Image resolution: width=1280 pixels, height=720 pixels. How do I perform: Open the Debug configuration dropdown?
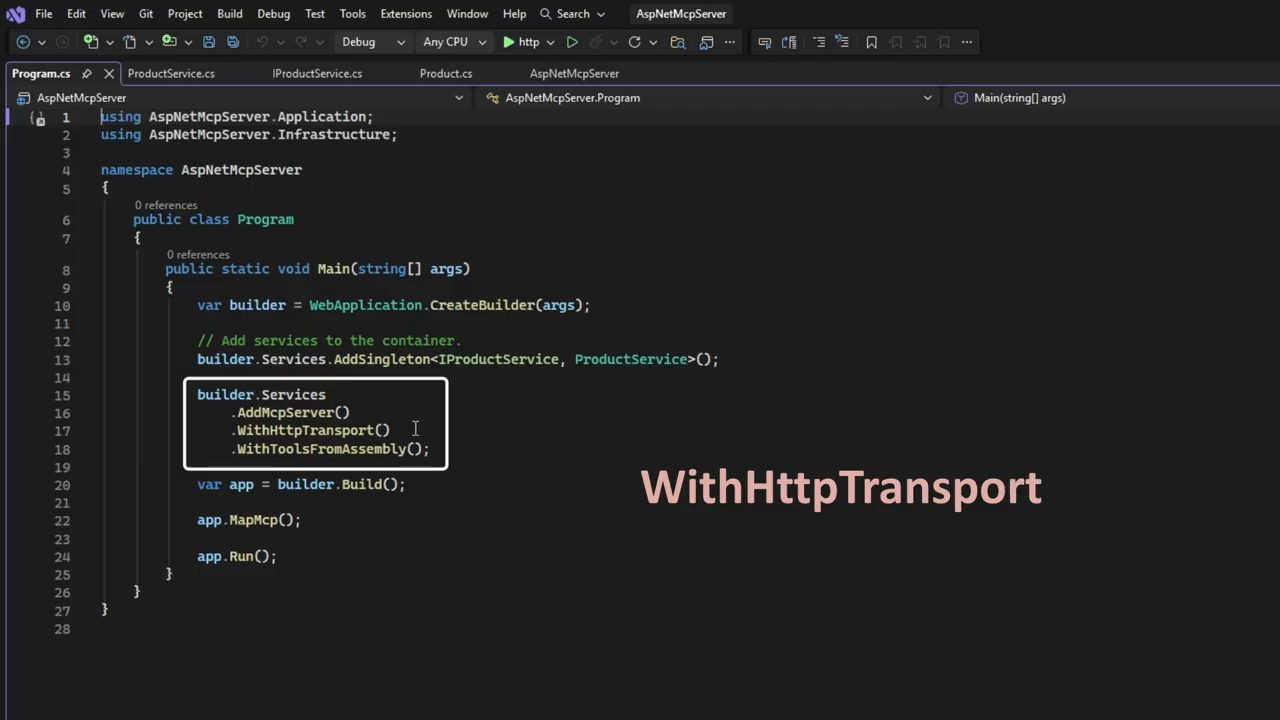pos(372,42)
